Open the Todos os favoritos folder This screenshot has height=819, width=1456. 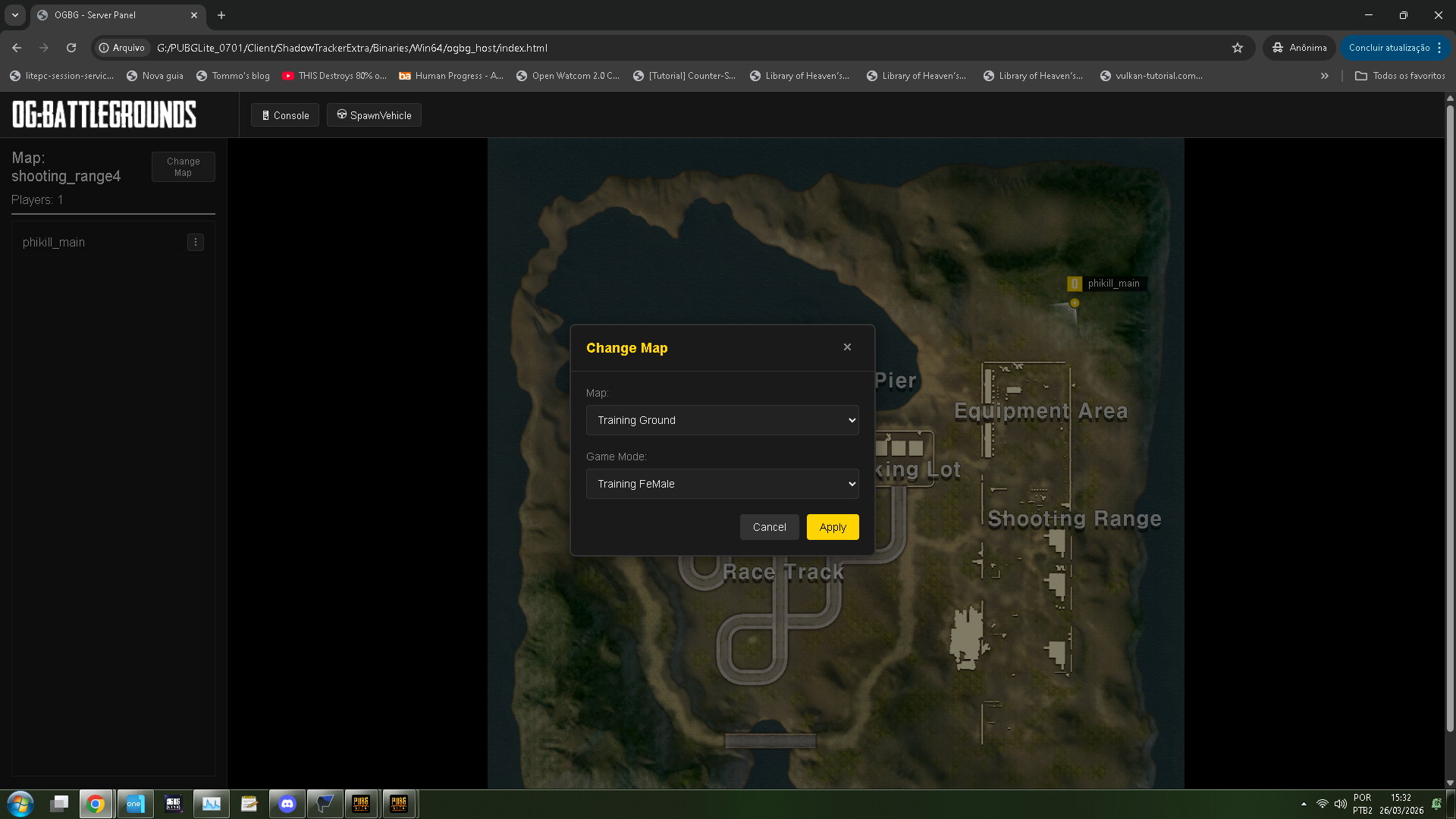point(1400,76)
